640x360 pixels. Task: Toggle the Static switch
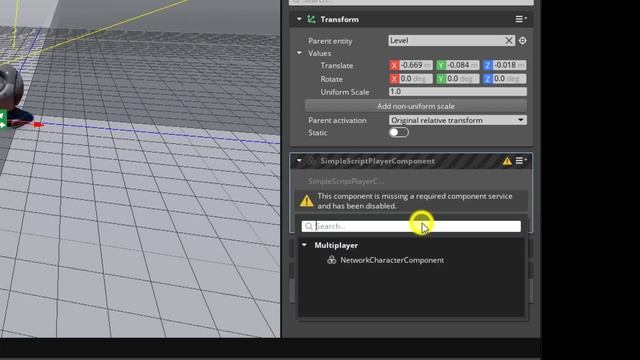[398, 132]
